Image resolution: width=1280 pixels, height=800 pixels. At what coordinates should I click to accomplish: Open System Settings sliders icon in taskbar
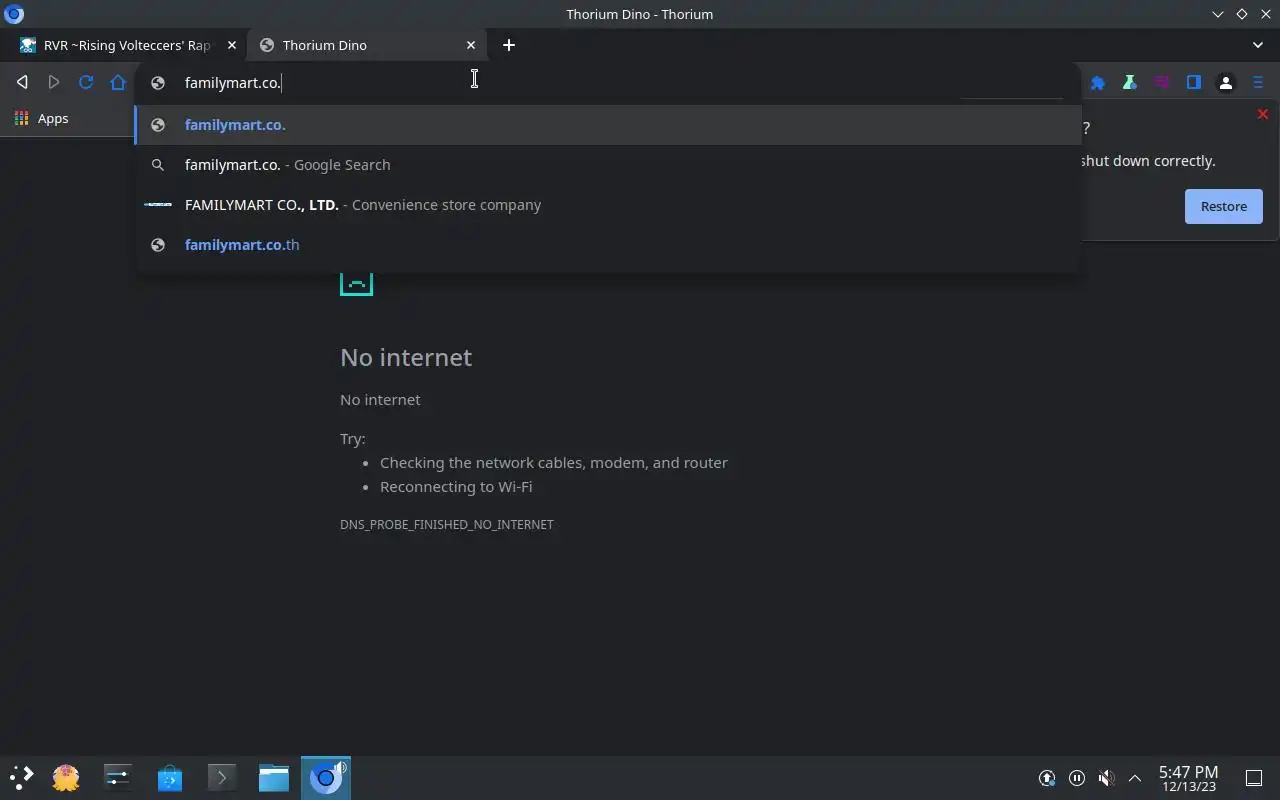coord(118,777)
